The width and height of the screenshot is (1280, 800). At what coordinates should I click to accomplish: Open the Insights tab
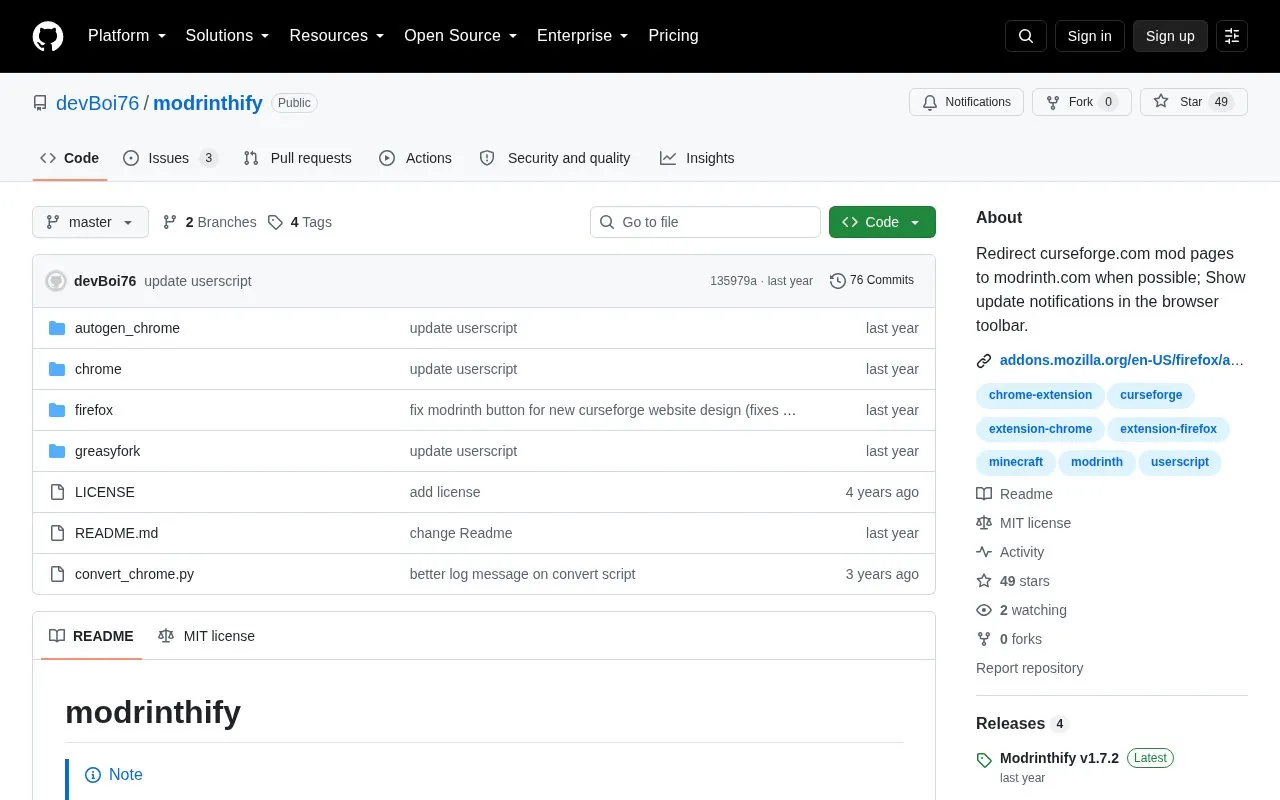697,158
